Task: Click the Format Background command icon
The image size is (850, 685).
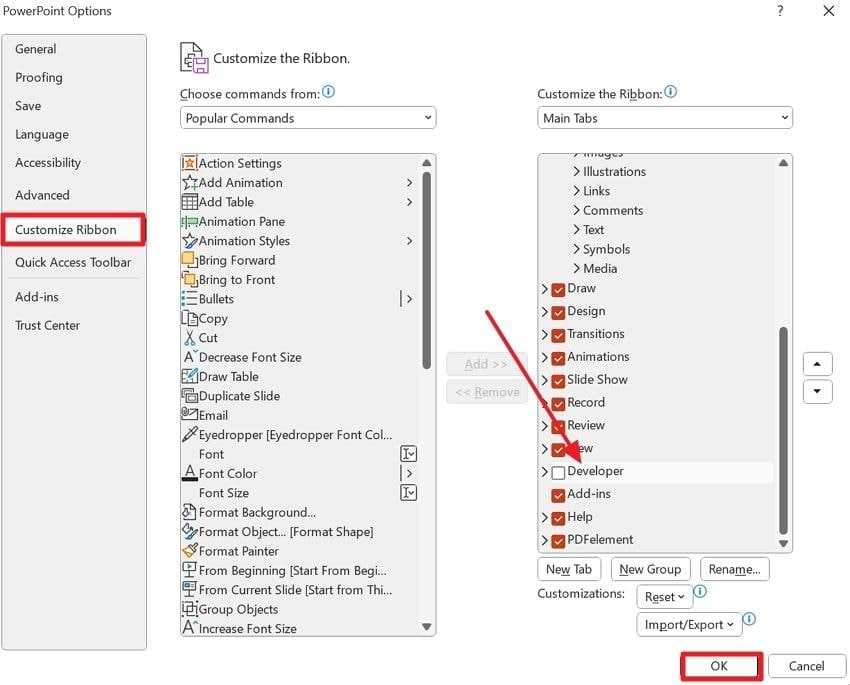Action: pos(190,512)
